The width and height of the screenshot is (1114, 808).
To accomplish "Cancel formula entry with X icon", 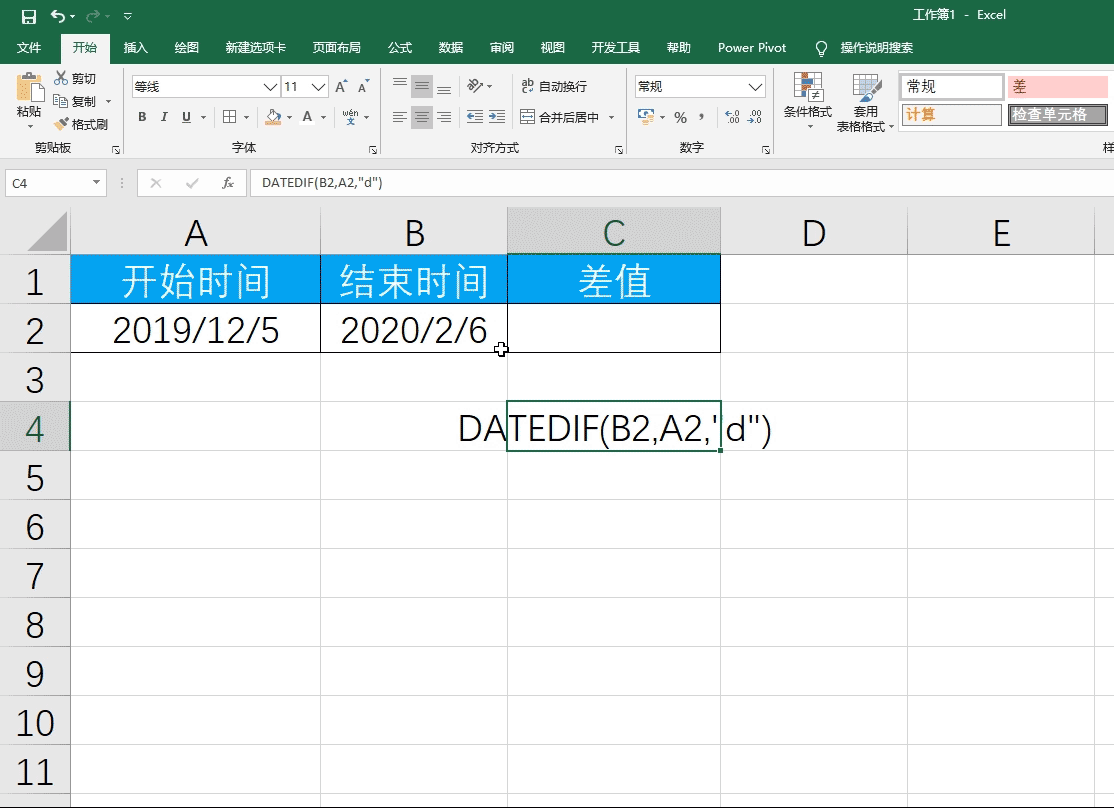I will point(156,183).
